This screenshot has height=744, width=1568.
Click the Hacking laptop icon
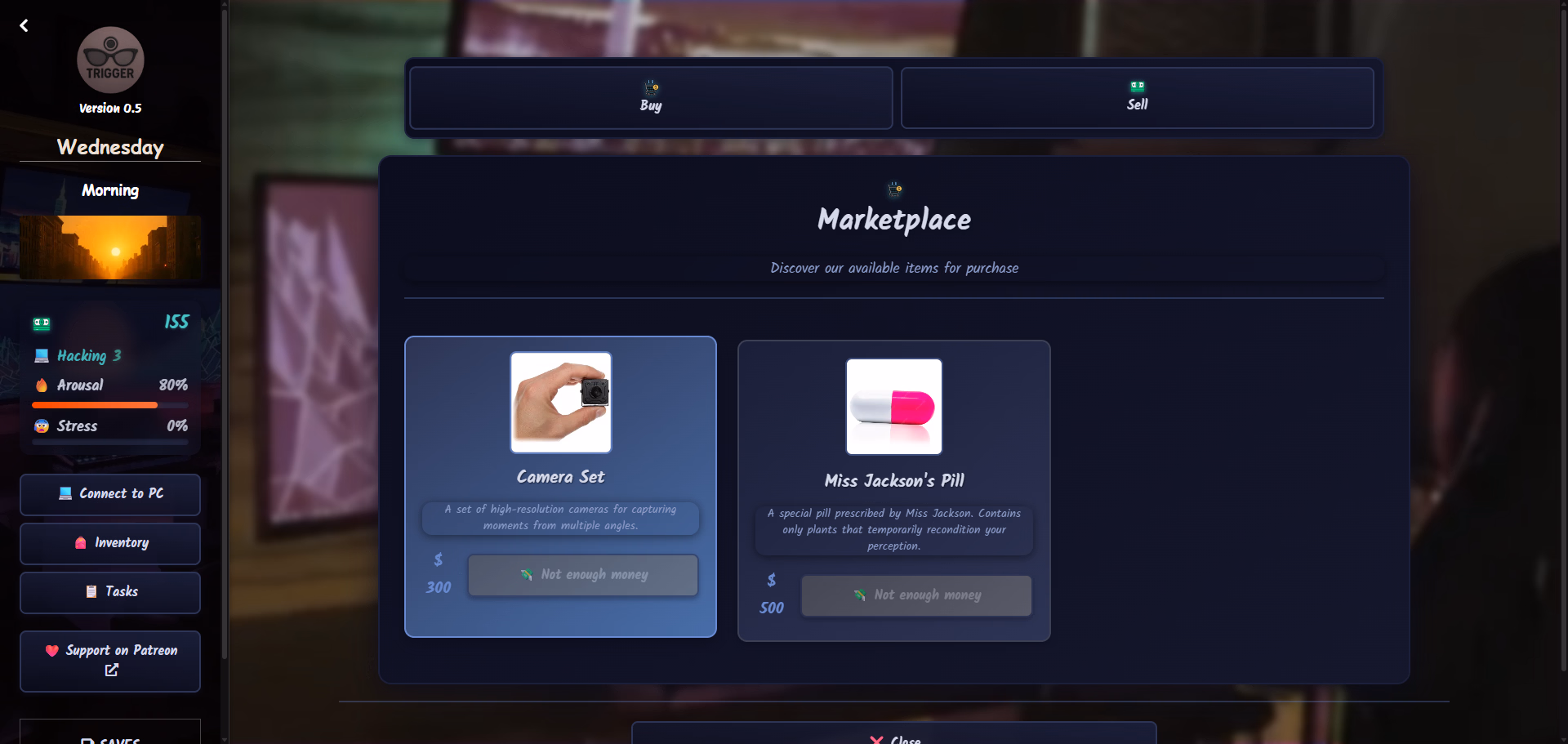[x=42, y=355]
